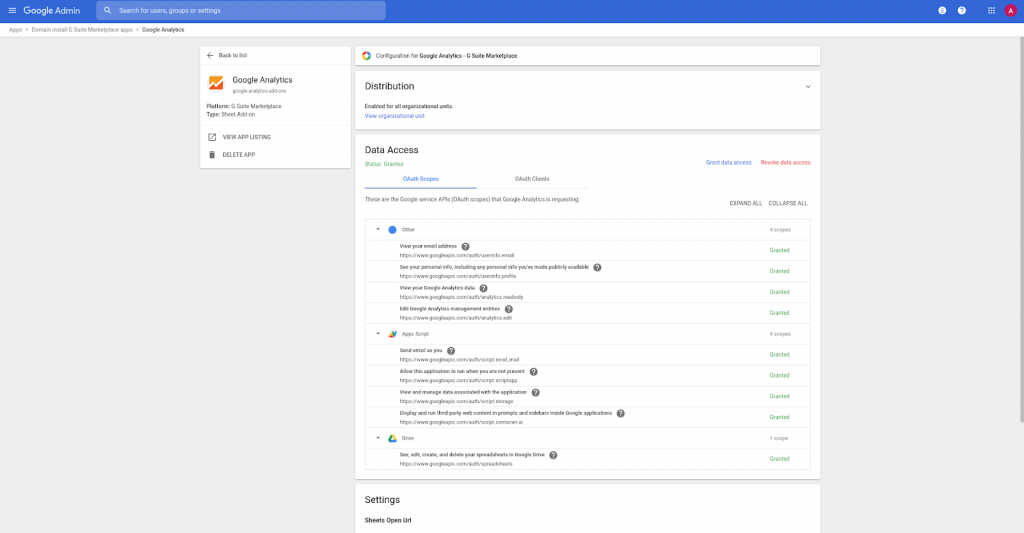This screenshot has height=533, width=1024.
Task: Click the Delete App trash icon
Action: [212, 155]
